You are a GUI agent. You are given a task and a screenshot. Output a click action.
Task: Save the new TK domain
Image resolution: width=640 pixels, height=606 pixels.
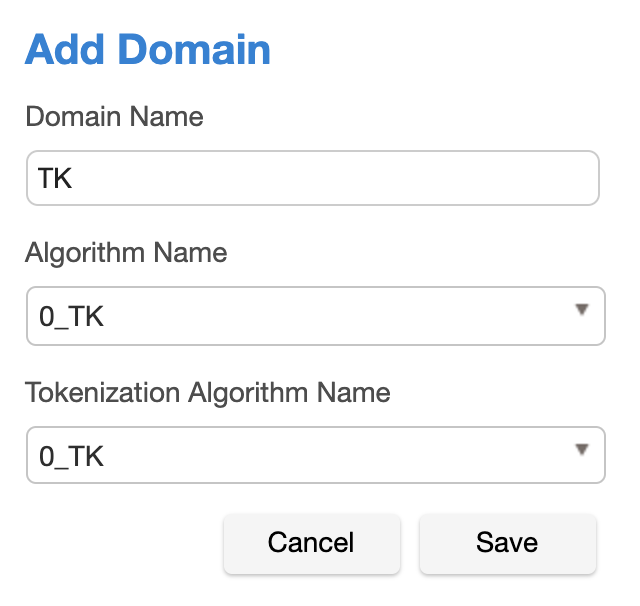(x=507, y=543)
